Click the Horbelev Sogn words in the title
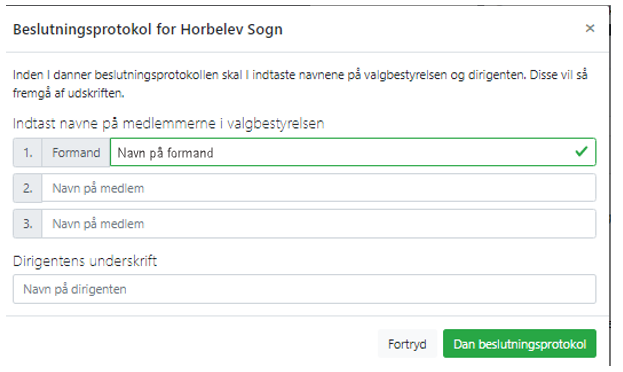The image size is (623, 372). pos(232,29)
